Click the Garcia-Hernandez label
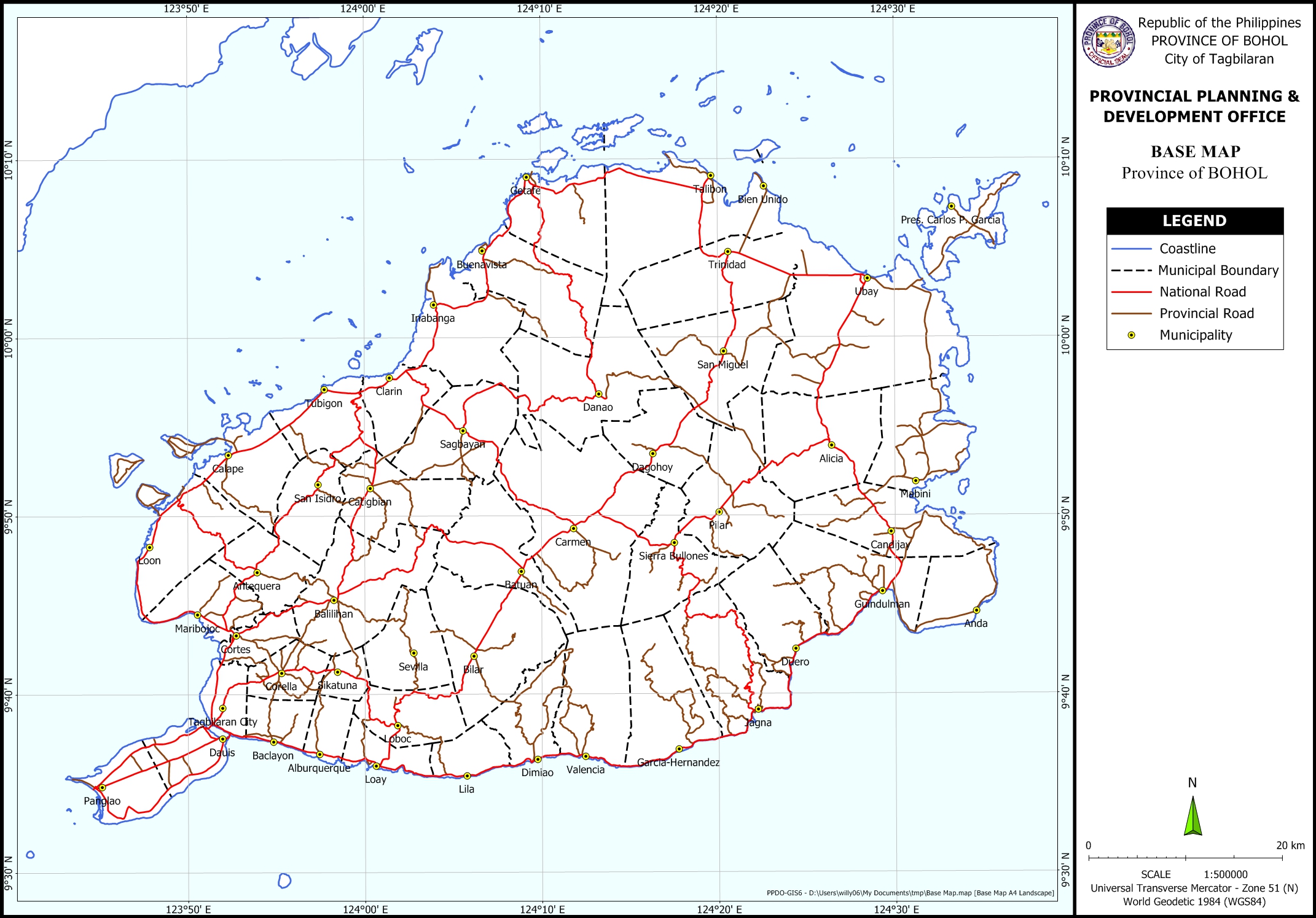Screen dimensions: 1316x918 (x=678, y=763)
